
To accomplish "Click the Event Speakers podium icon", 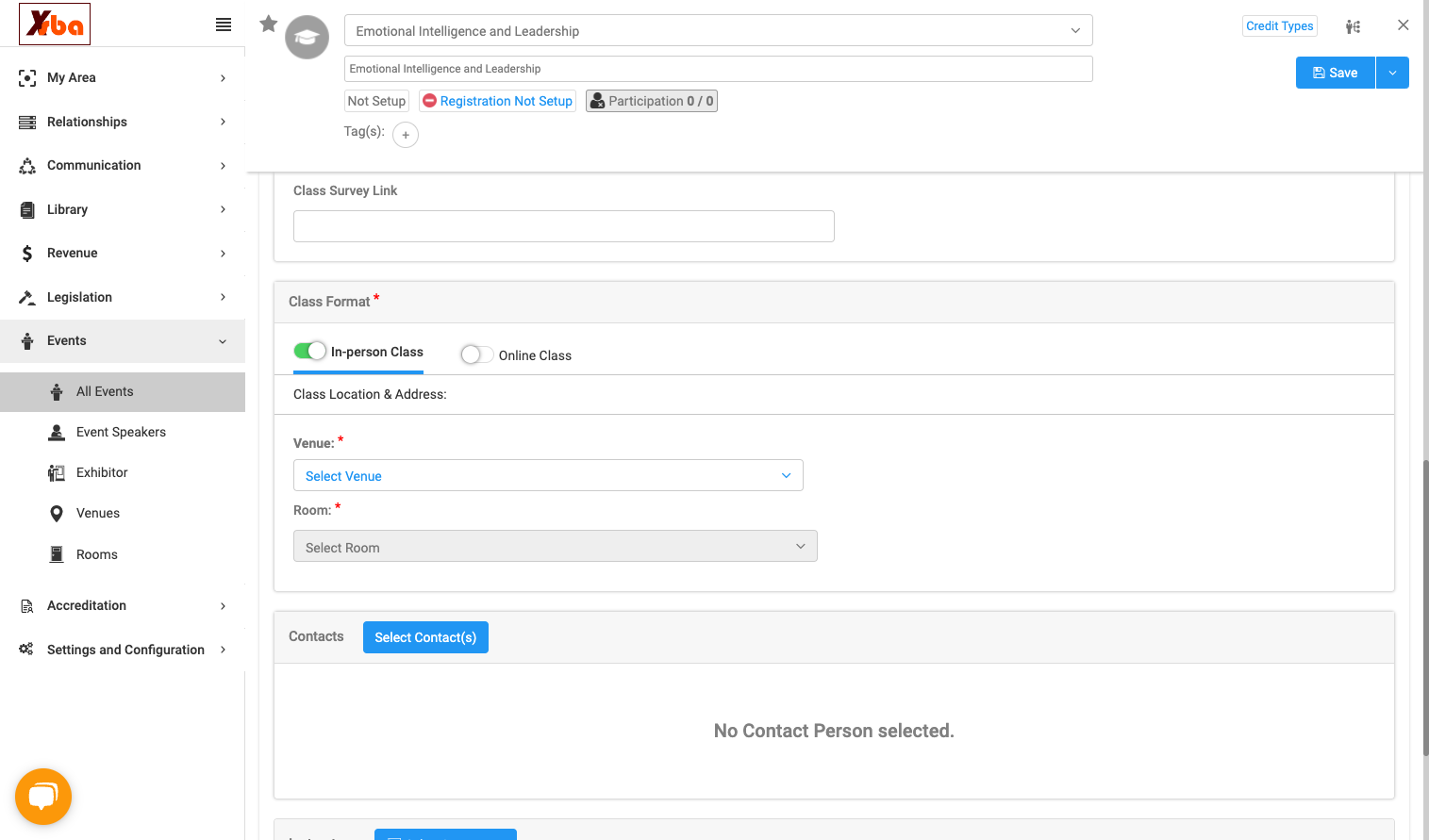I will click(57, 433).
